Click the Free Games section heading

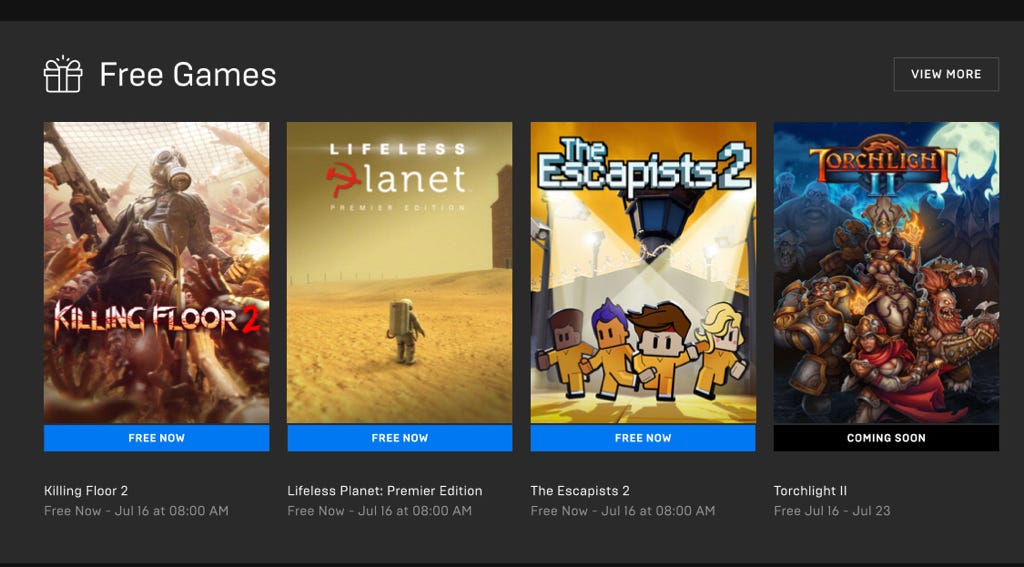pos(187,74)
